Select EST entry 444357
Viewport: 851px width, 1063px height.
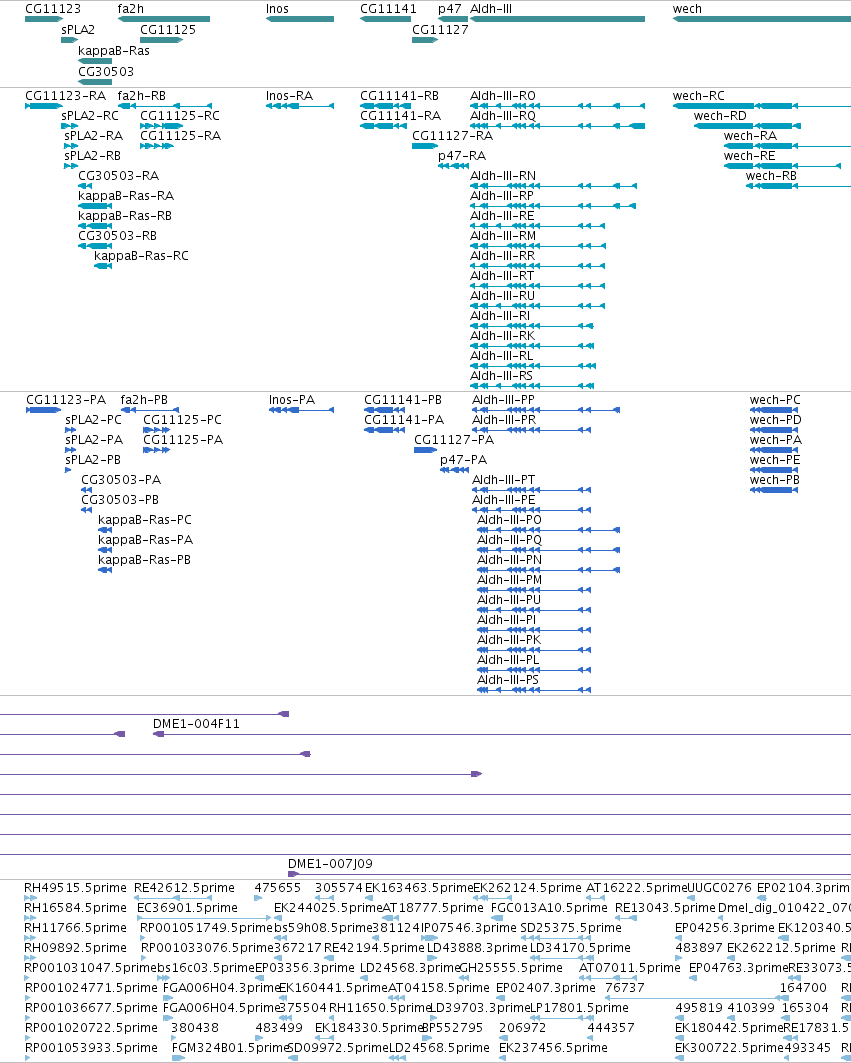[x=610, y=1028]
